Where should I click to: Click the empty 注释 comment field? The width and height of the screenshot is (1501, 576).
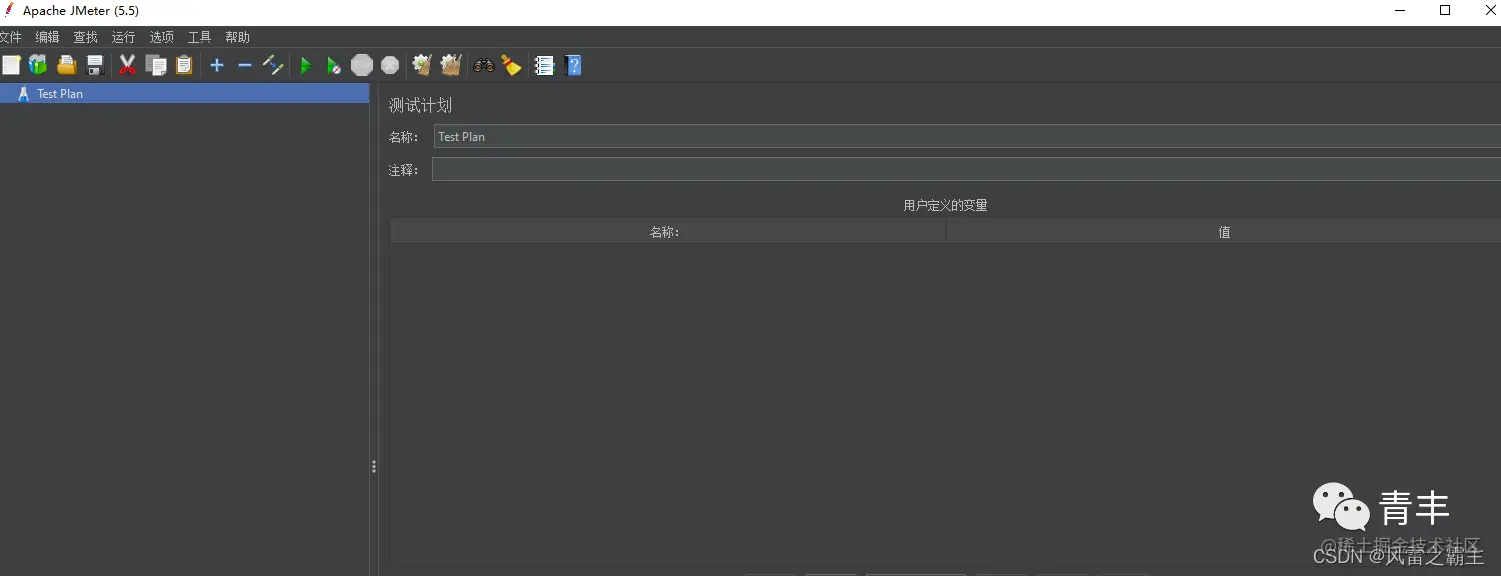(x=966, y=170)
